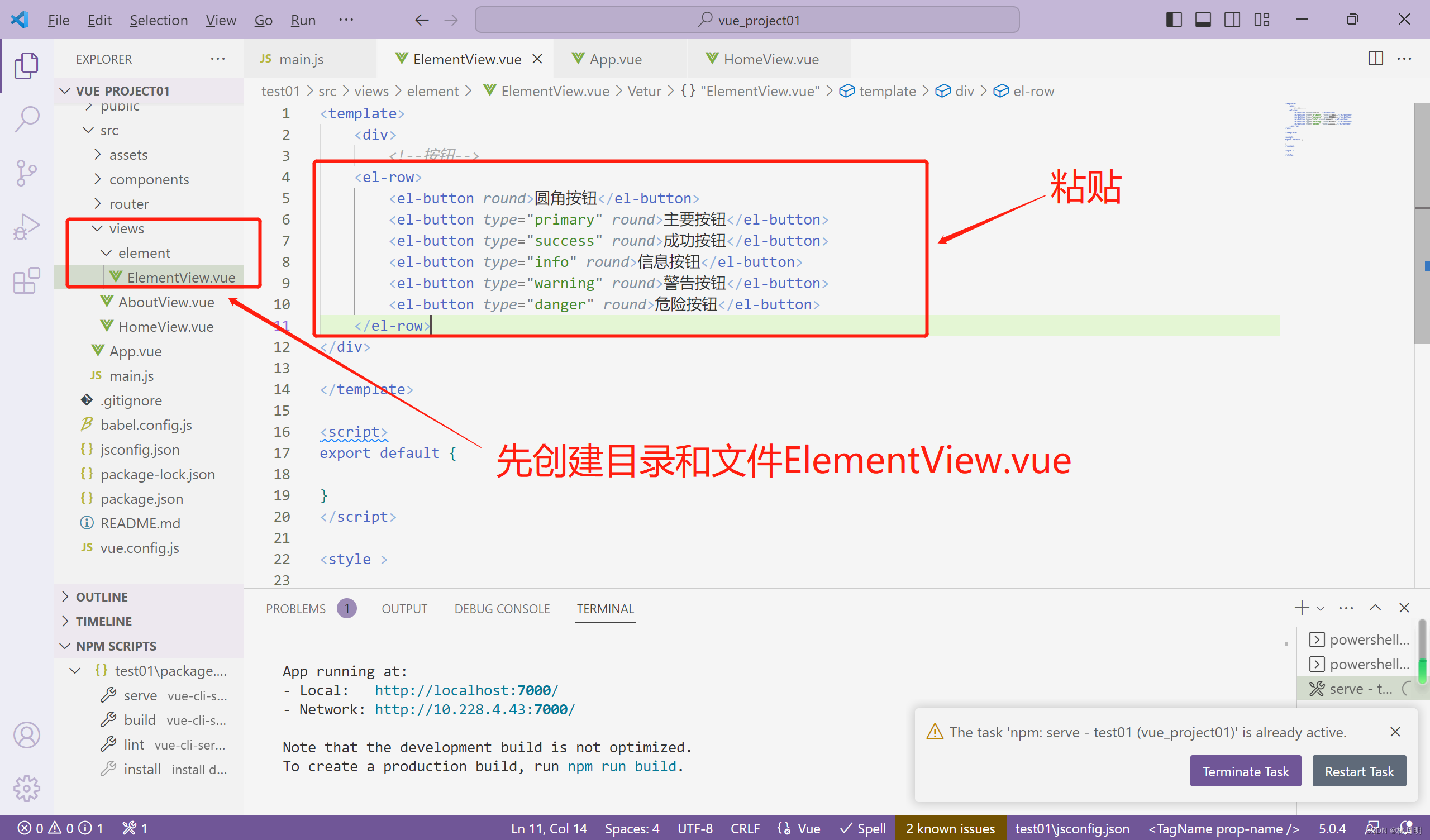Dismiss the task already active notification
Image resolution: width=1430 pixels, height=840 pixels.
pyautogui.click(x=1395, y=732)
